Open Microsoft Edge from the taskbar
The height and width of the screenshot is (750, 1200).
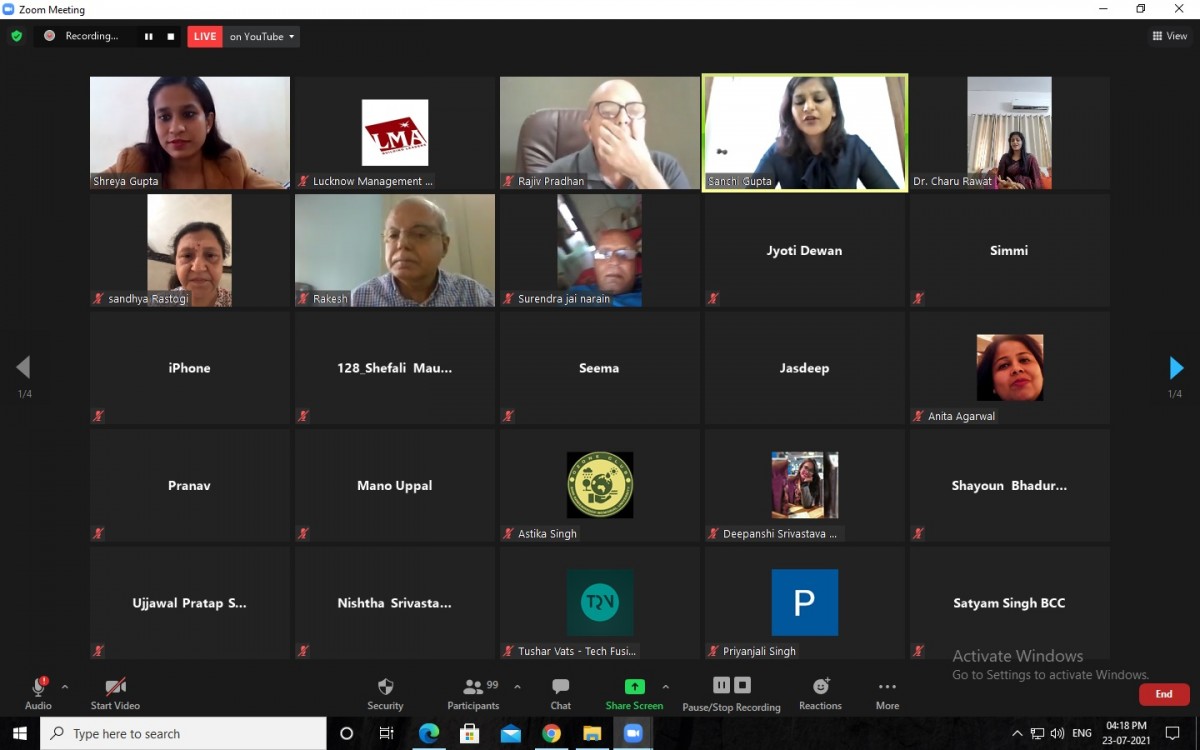click(x=428, y=733)
